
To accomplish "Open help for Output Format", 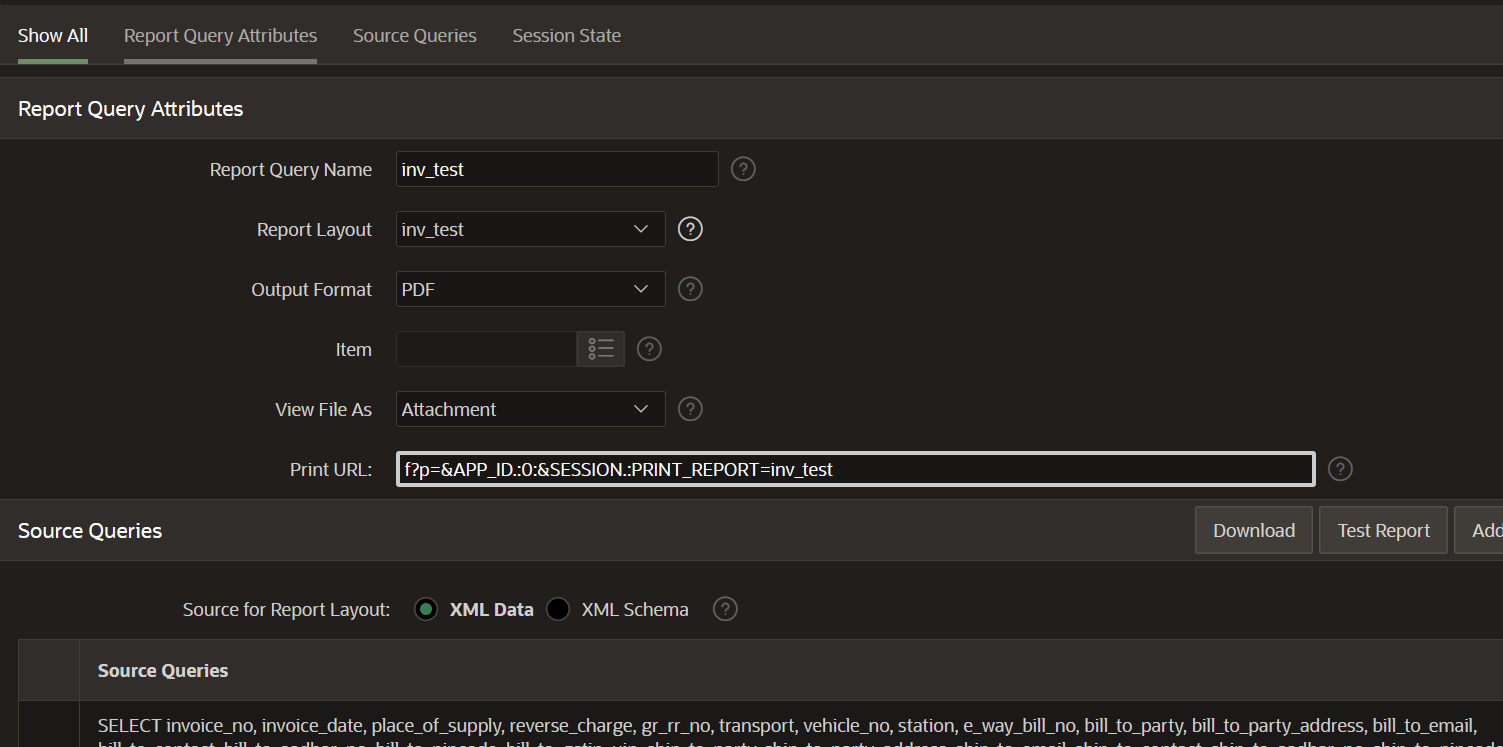I will tap(690, 289).
